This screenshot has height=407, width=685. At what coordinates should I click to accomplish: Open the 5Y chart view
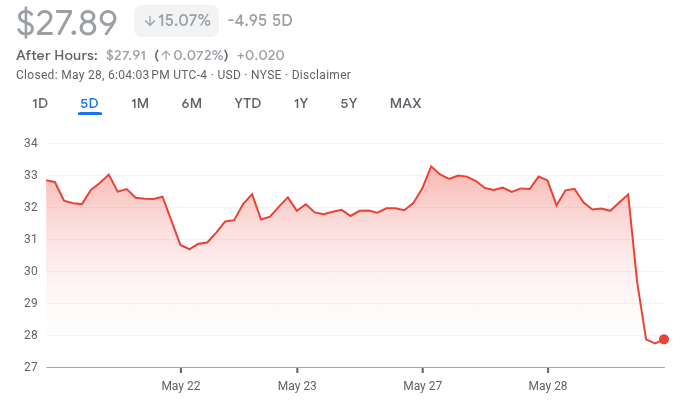tap(349, 103)
